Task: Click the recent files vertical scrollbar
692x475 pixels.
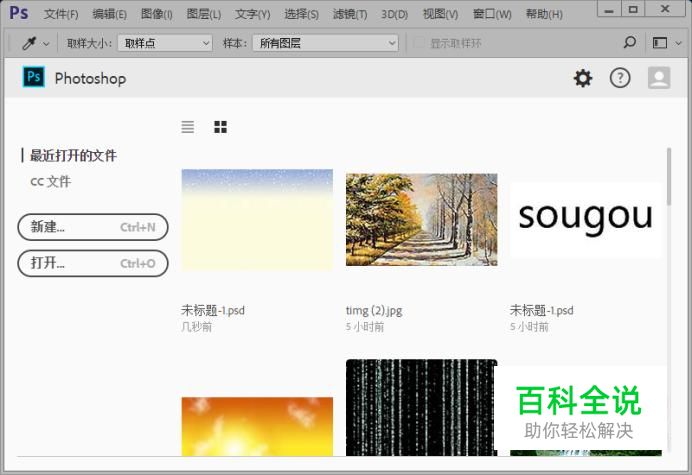Action: coord(669,177)
